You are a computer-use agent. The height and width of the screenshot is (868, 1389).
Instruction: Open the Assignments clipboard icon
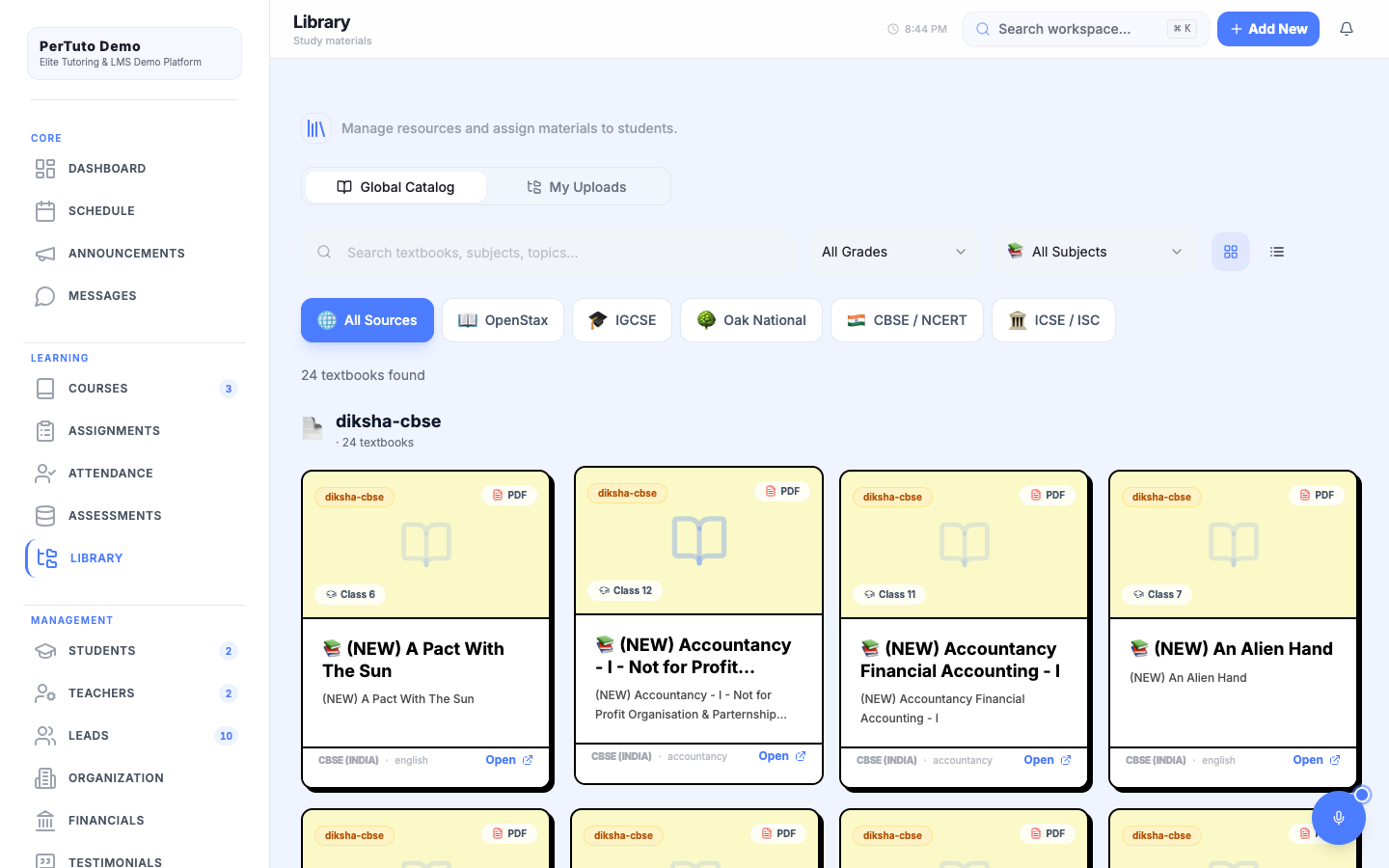(x=45, y=431)
